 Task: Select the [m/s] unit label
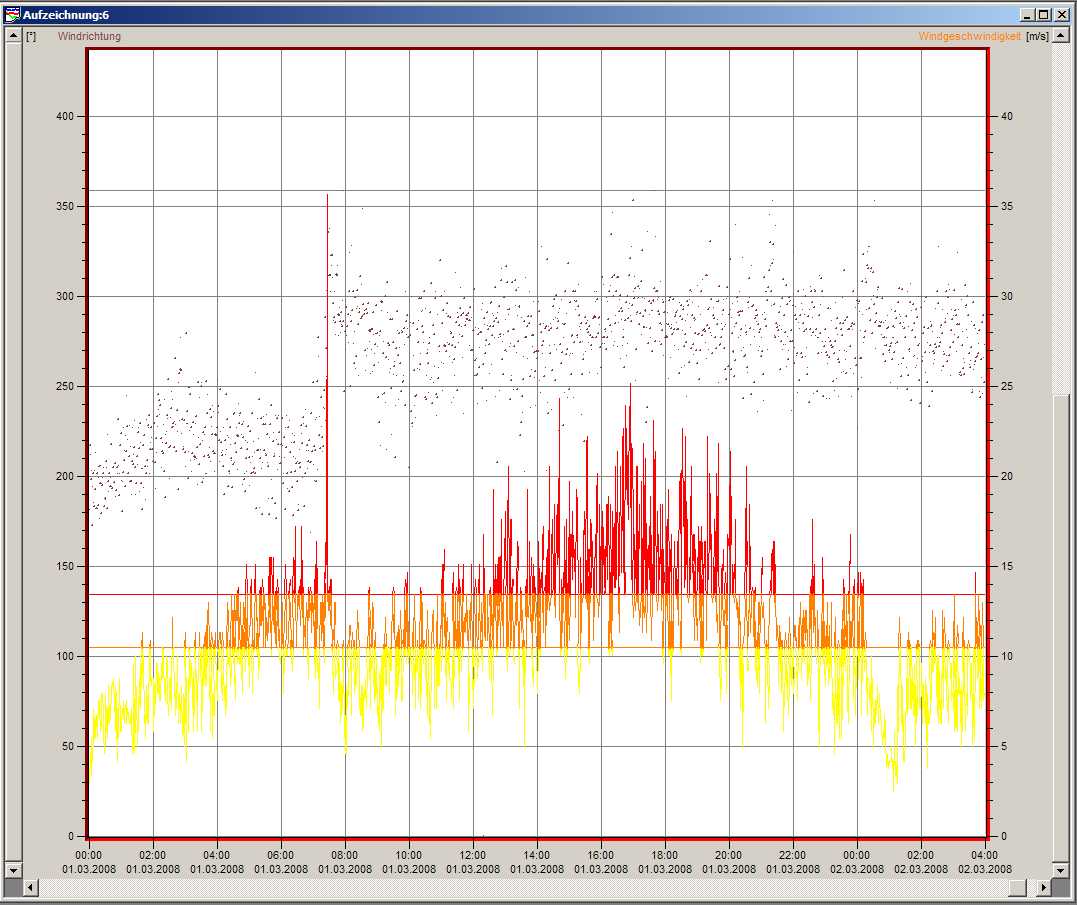(1037, 36)
